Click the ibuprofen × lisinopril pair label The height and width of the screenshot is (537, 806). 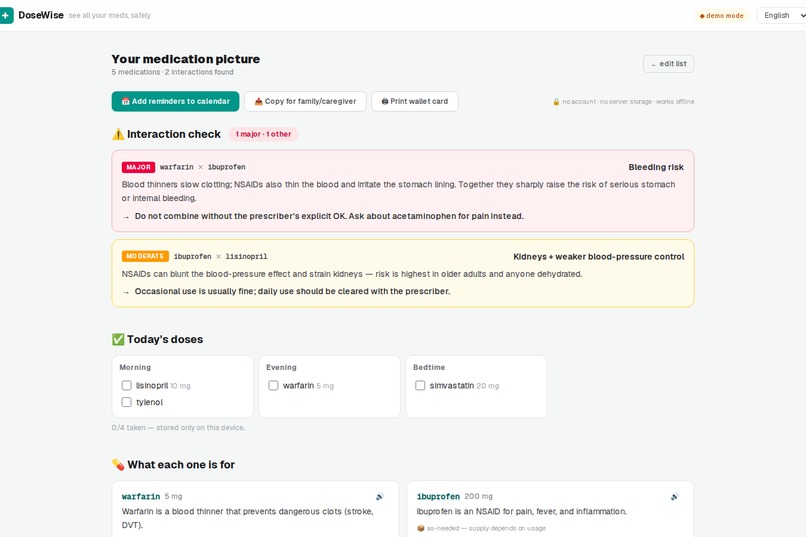coord(221,256)
